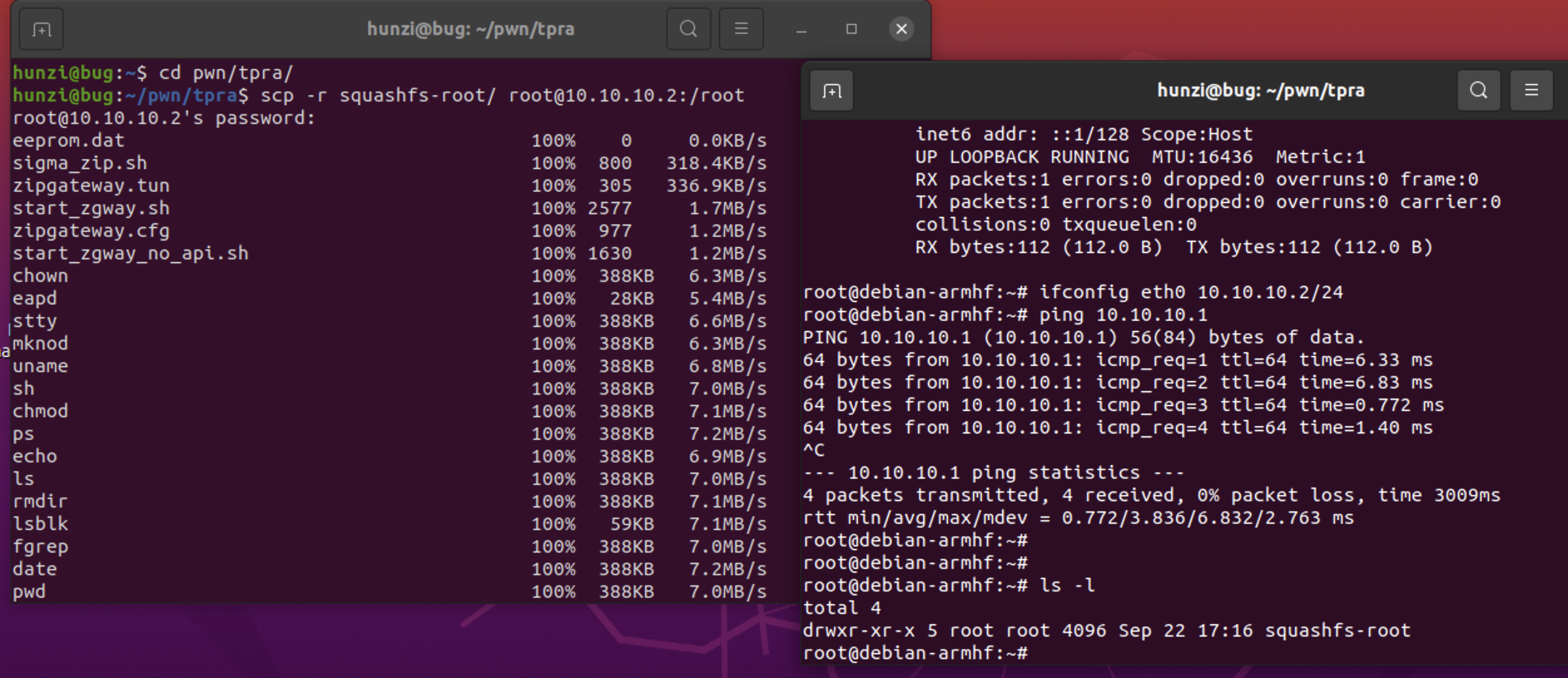Click the "root@10.10.10.2's password:" prompt
This screenshot has height=678, width=1568.
164,118
